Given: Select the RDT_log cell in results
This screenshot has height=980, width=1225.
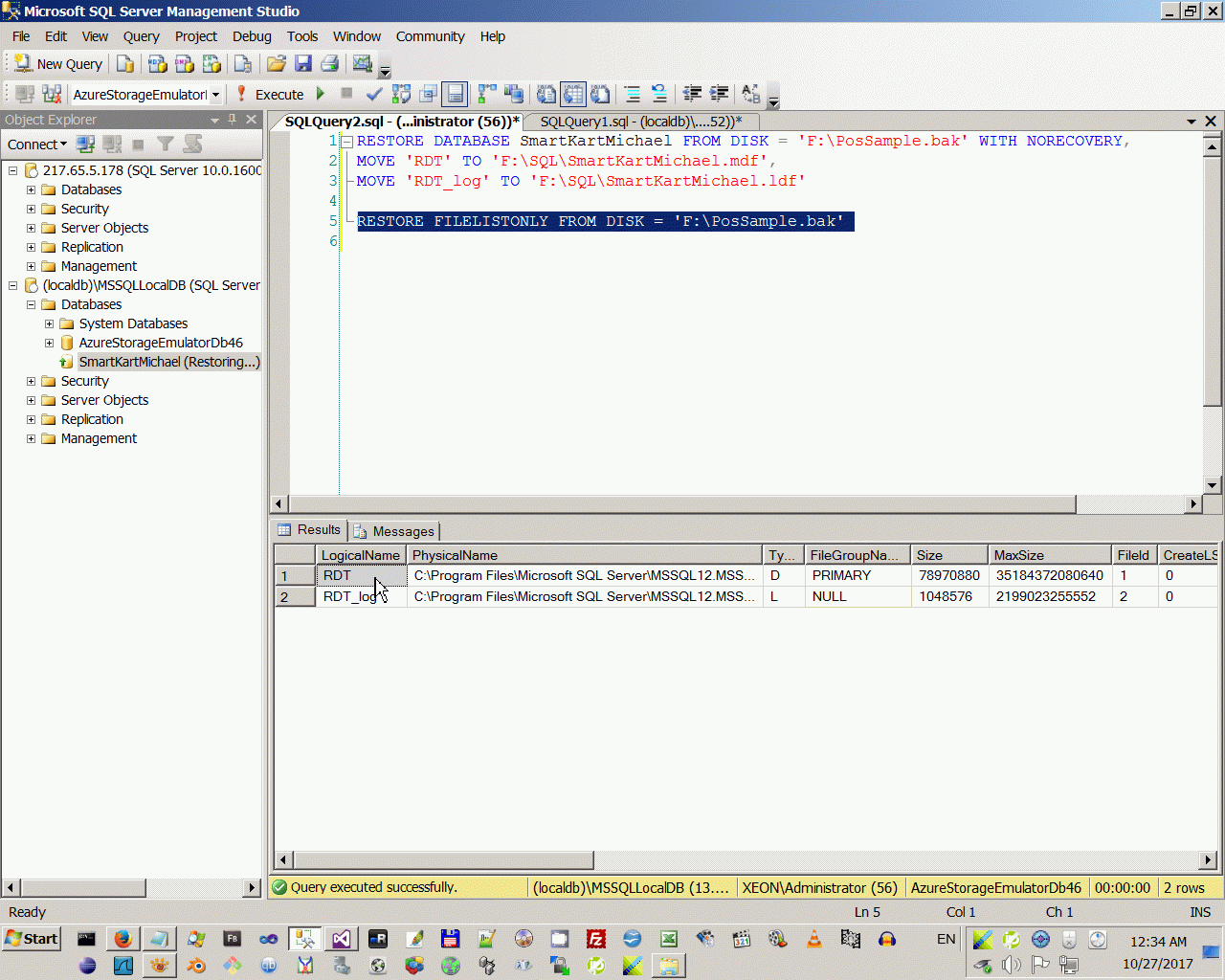Looking at the screenshot, I should [362, 596].
